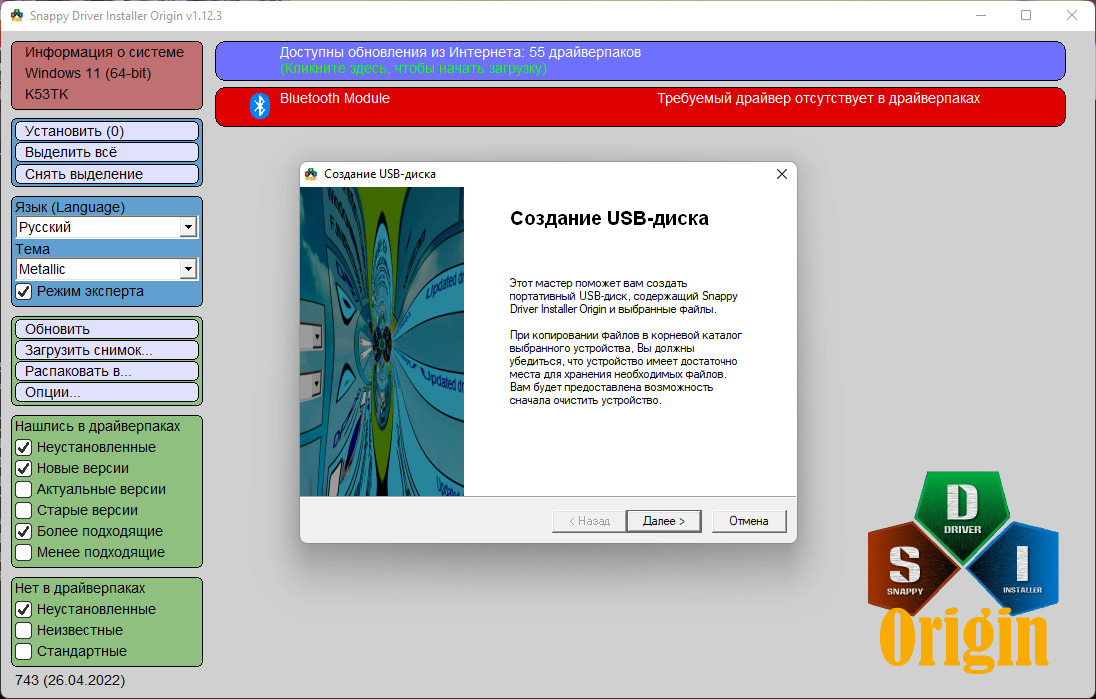Click Отмена in the USB dialog
The height and width of the screenshot is (699, 1096).
[749, 521]
